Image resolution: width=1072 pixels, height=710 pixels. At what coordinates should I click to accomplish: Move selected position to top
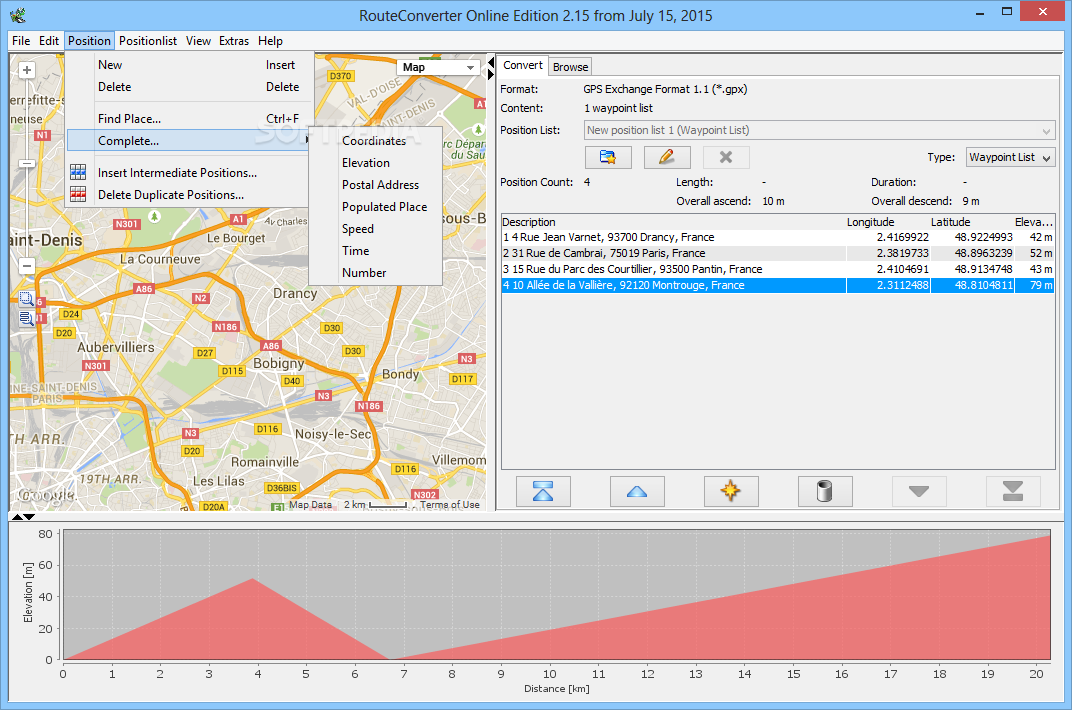coord(543,491)
